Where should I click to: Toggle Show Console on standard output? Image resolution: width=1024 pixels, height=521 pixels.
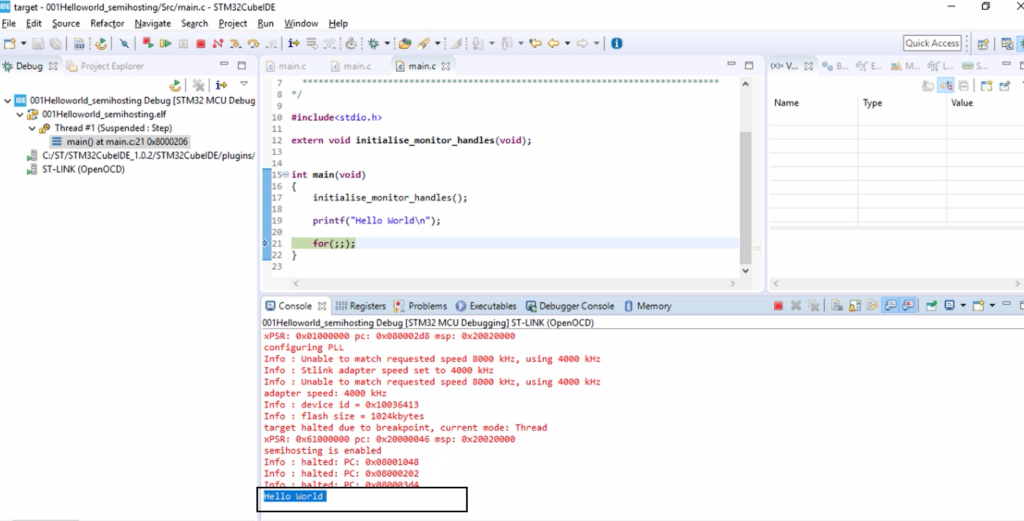tap(889, 306)
